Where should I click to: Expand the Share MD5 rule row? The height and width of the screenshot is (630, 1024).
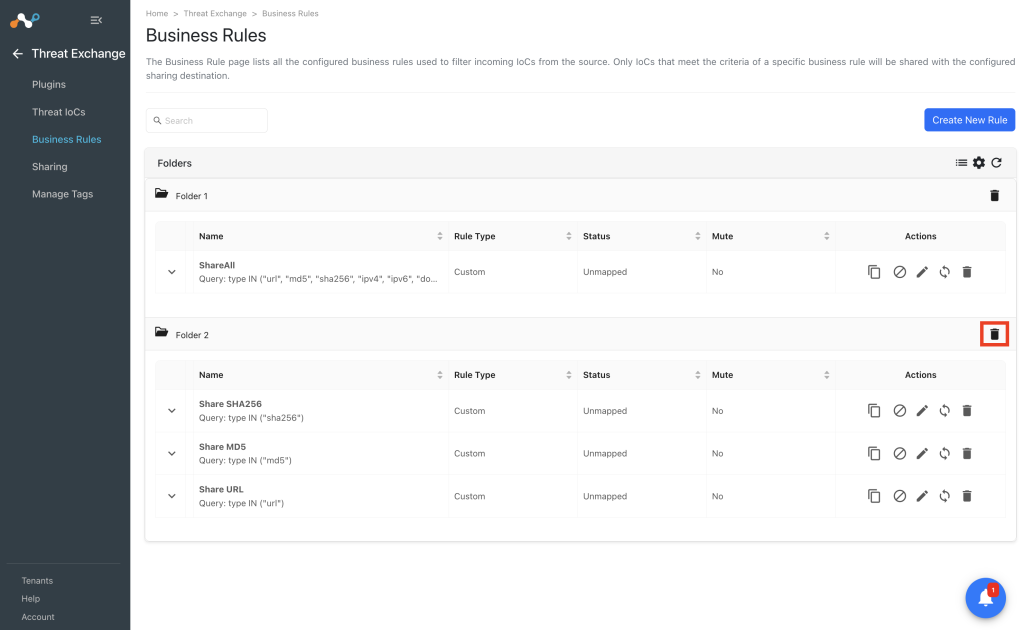[172, 453]
